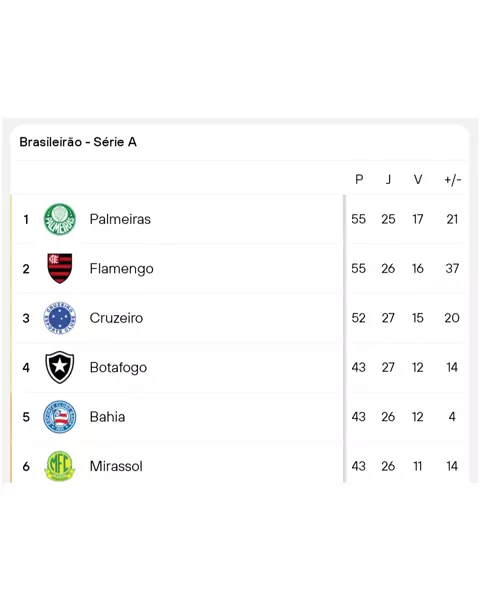
Task: Select the Palmeiras team name
Action: coord(120,219)
